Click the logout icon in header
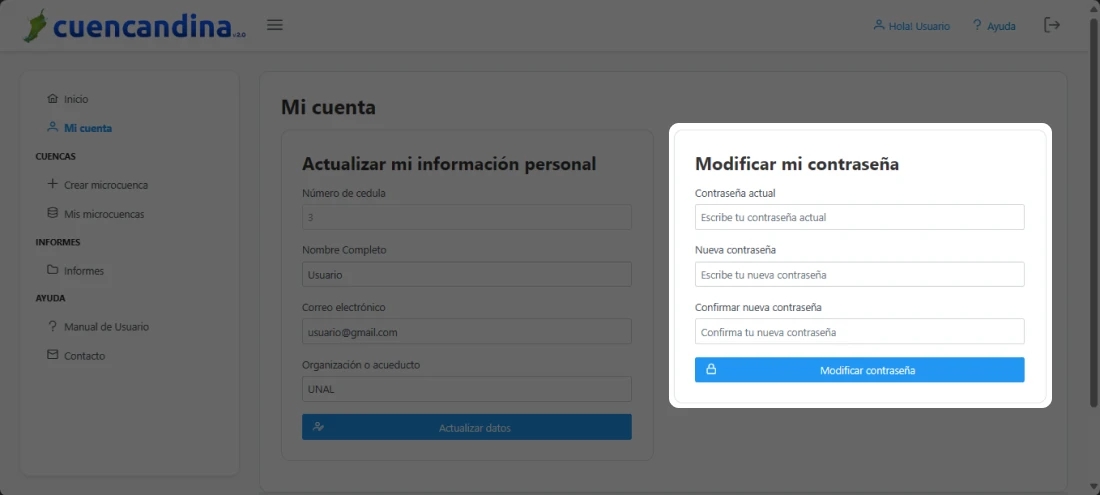This screenshot has width=1100, height=495. 1052,25
